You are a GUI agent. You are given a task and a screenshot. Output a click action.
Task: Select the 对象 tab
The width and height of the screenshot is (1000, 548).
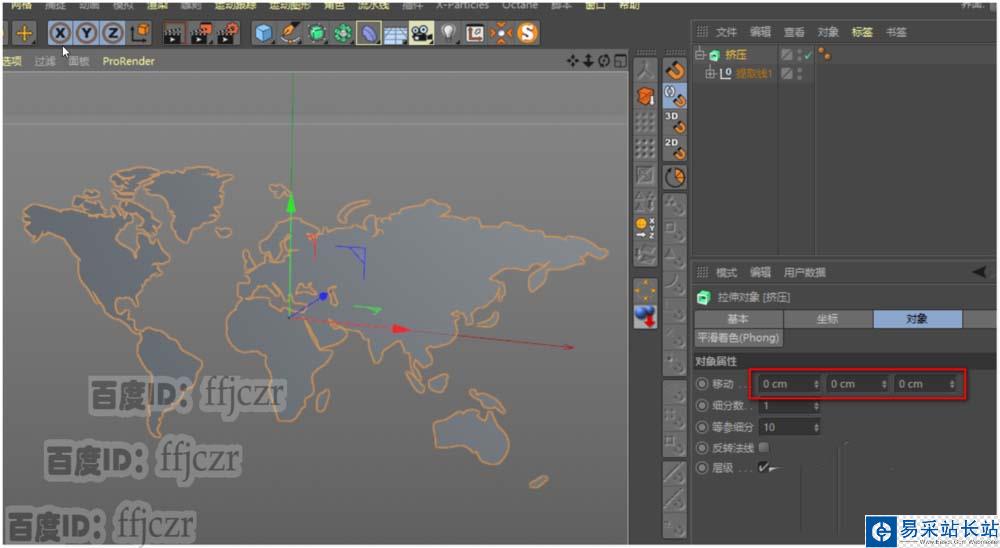coord(917,319)
